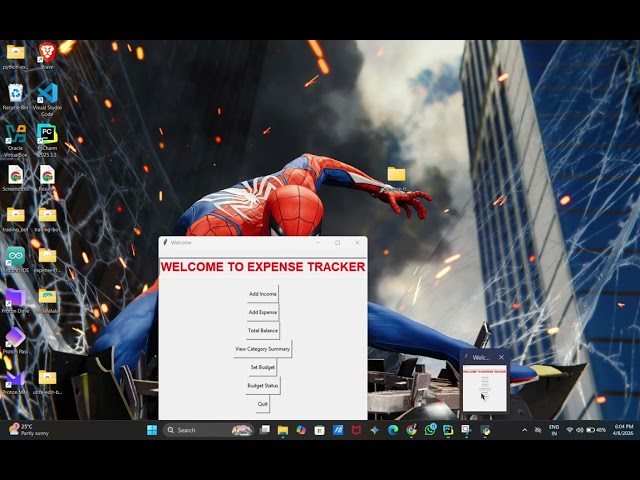Select the expense-tr... folder on the desktop
The height and width of the screenshot is (480, 640).
(47, 260)
